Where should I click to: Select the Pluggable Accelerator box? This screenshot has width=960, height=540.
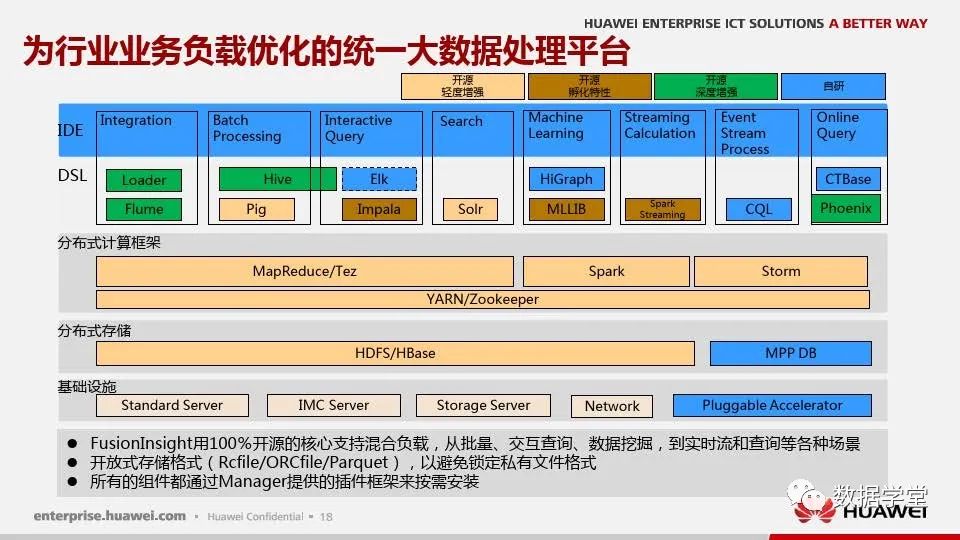(x=772, y=405)
